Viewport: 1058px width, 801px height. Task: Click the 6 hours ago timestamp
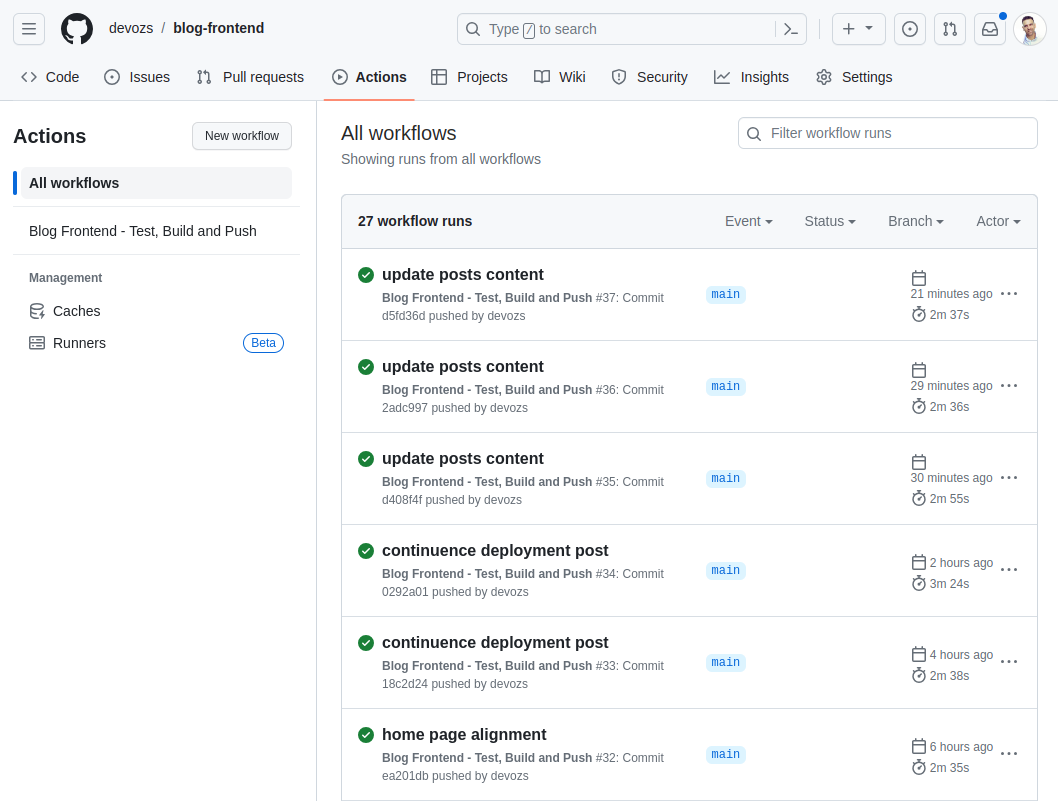coord(961,746)
